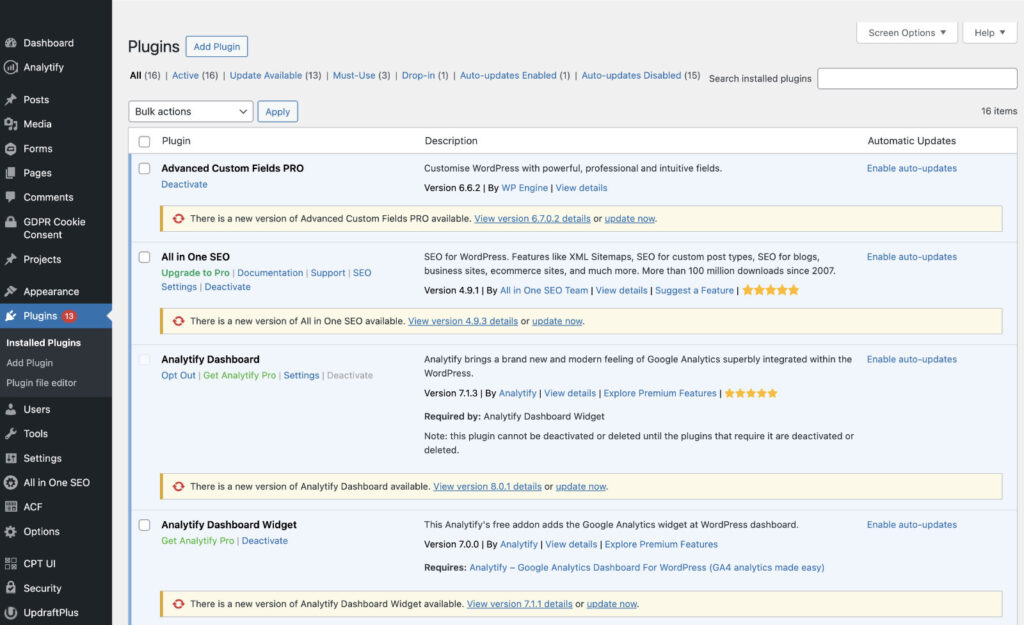Toggle the select-all plugins checkbox in header
Image resolution: width=1024 pixels, height=625 pixels.
(144, 142)
